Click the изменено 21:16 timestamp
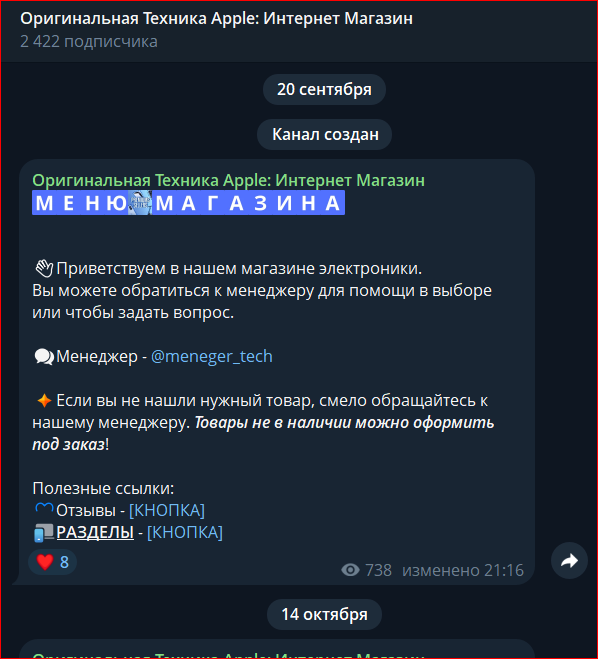598x659 pixels. pos(463,570)
